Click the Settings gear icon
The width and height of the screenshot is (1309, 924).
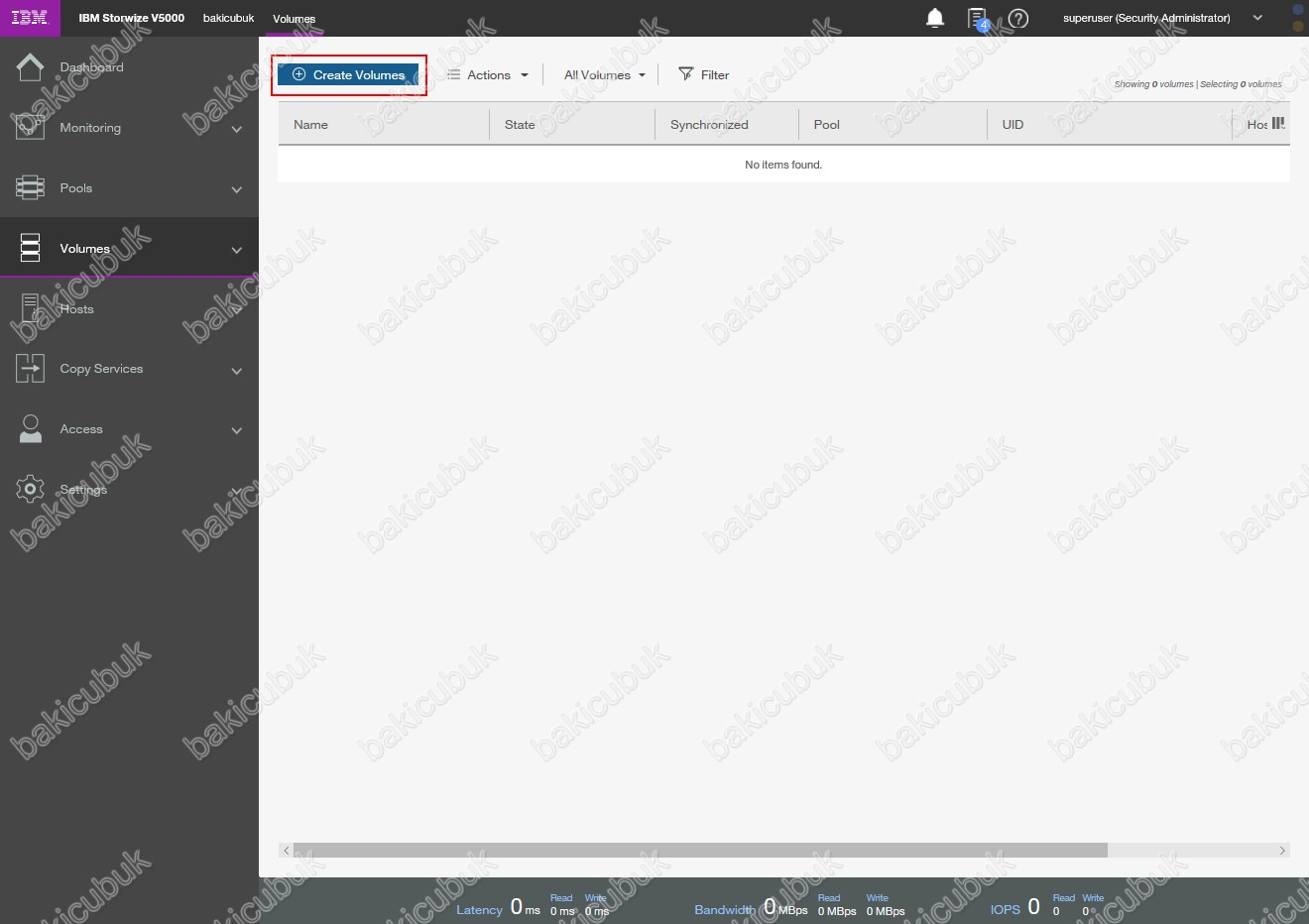point(30,490)
